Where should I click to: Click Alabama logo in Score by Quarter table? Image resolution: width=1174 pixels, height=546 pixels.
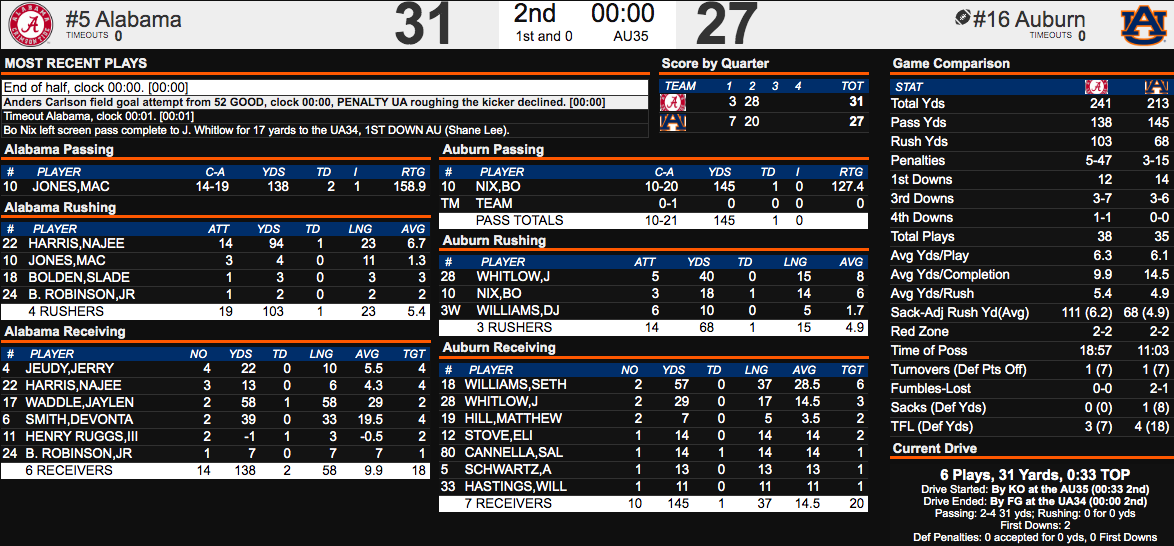click(676, 102)
